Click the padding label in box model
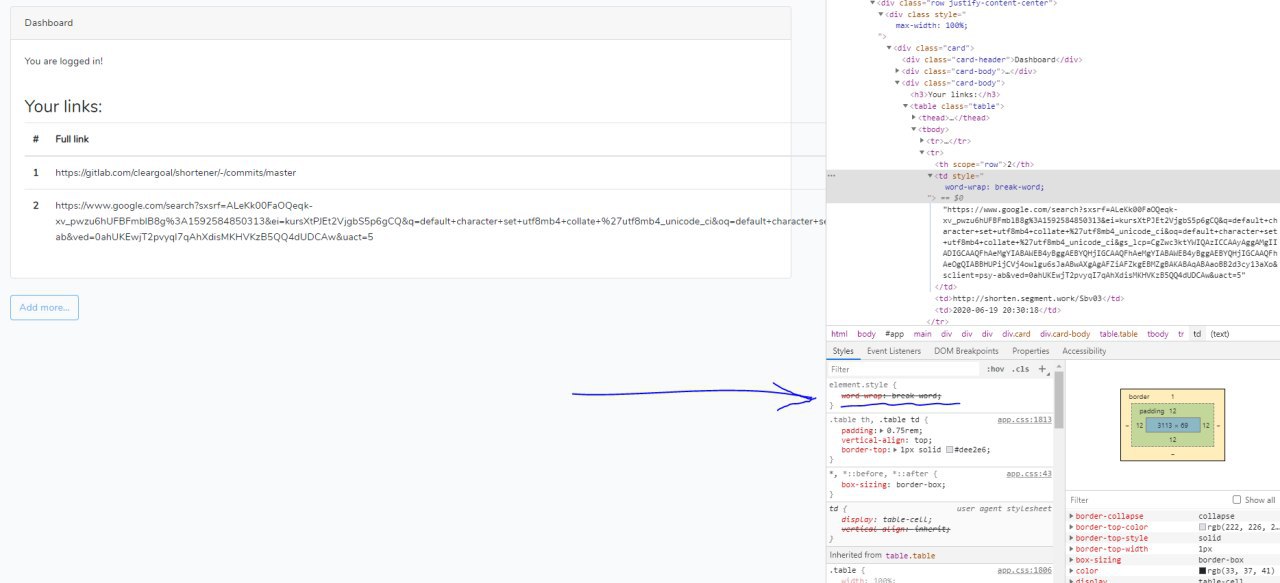Viewport: 1280px width, 583px height. [x=1153, y=409]
